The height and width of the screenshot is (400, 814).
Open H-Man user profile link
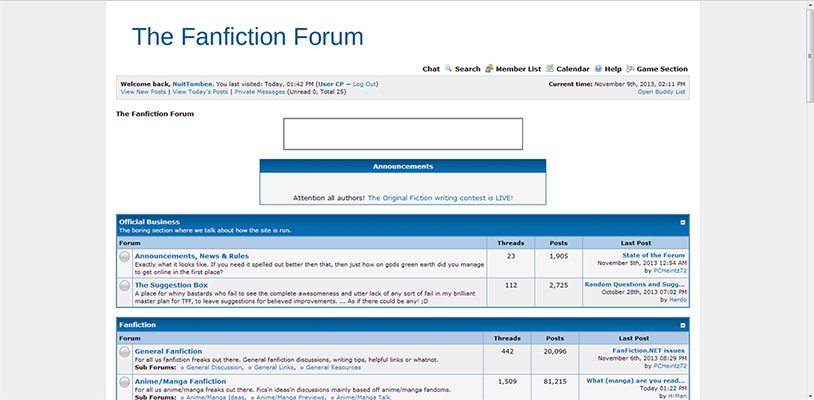pos(677,396)
